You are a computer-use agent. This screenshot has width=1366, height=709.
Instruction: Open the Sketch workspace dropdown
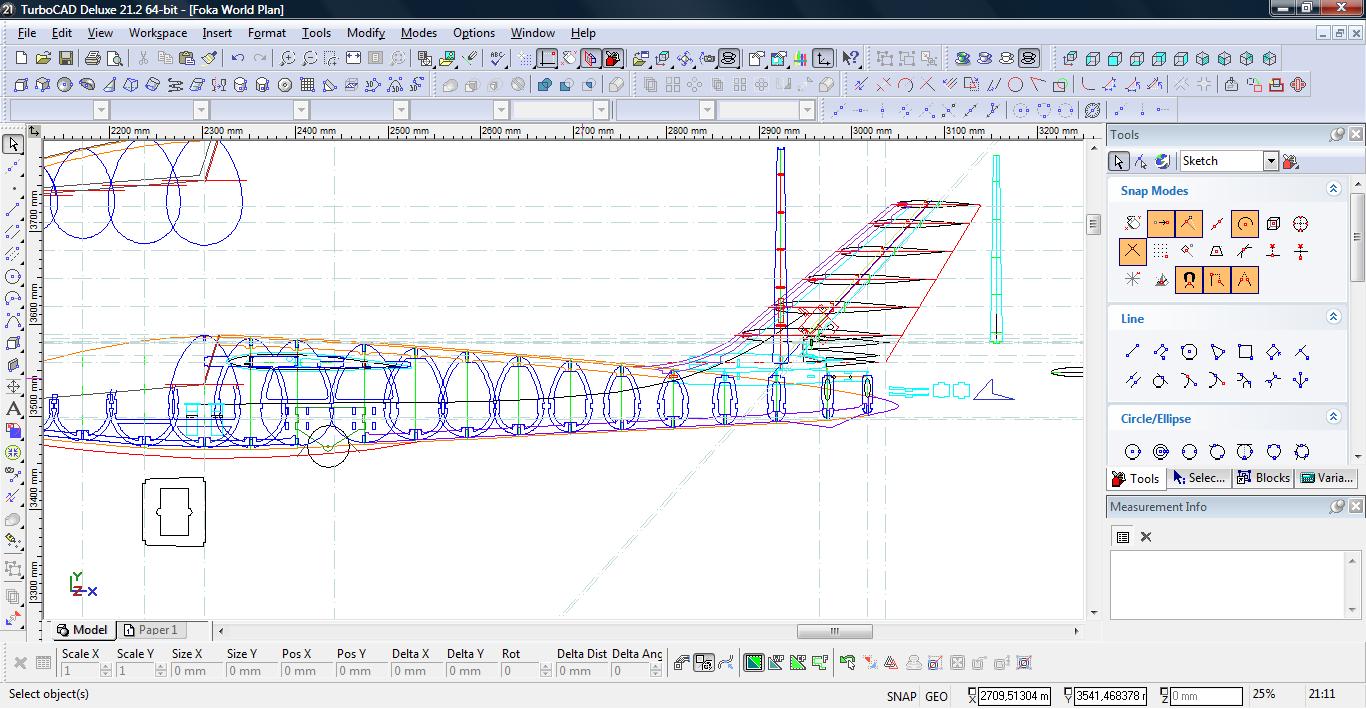tap(1270, 161)
